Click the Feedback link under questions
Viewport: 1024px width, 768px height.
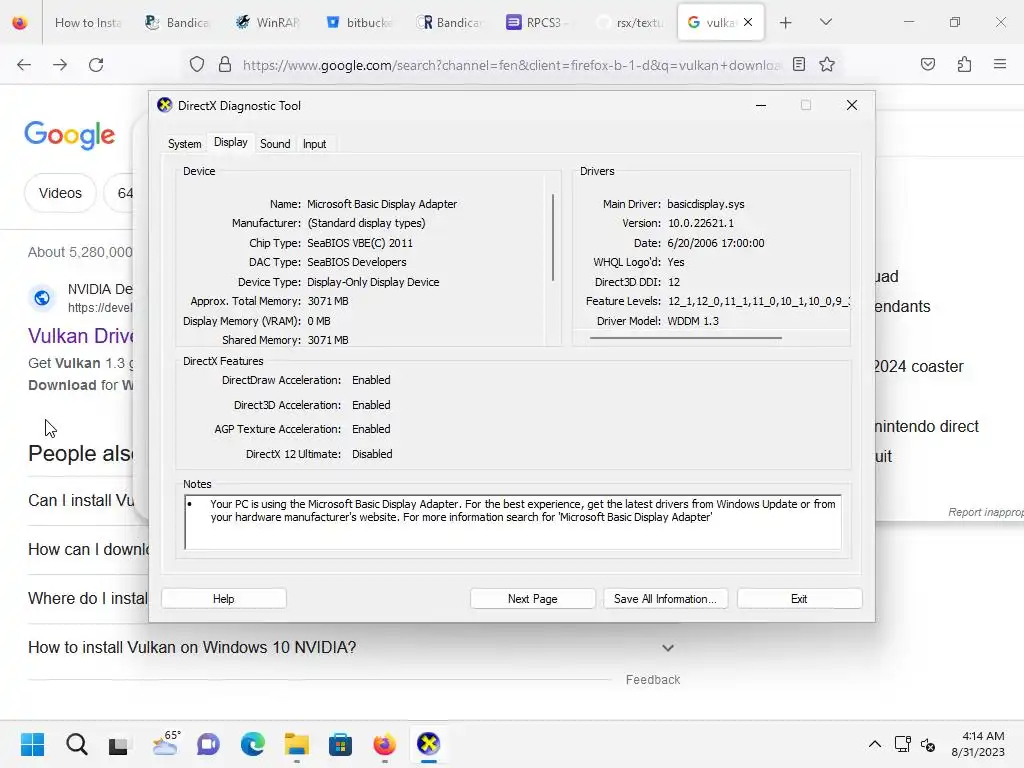point(652,680)
